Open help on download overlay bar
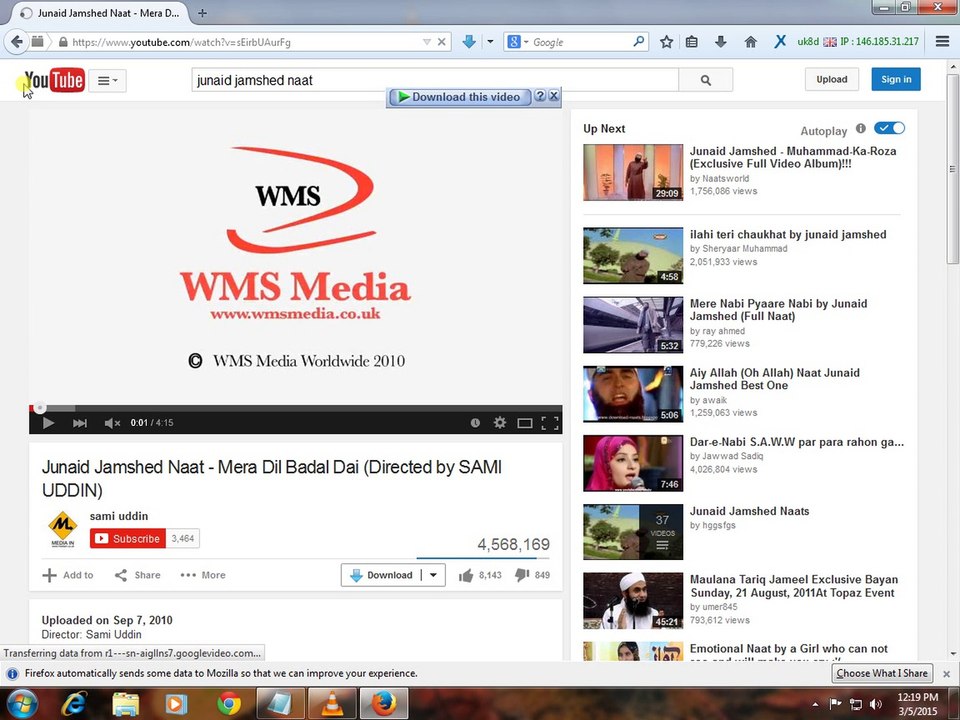Screen dimensions: 960x720 pos(539,96)
